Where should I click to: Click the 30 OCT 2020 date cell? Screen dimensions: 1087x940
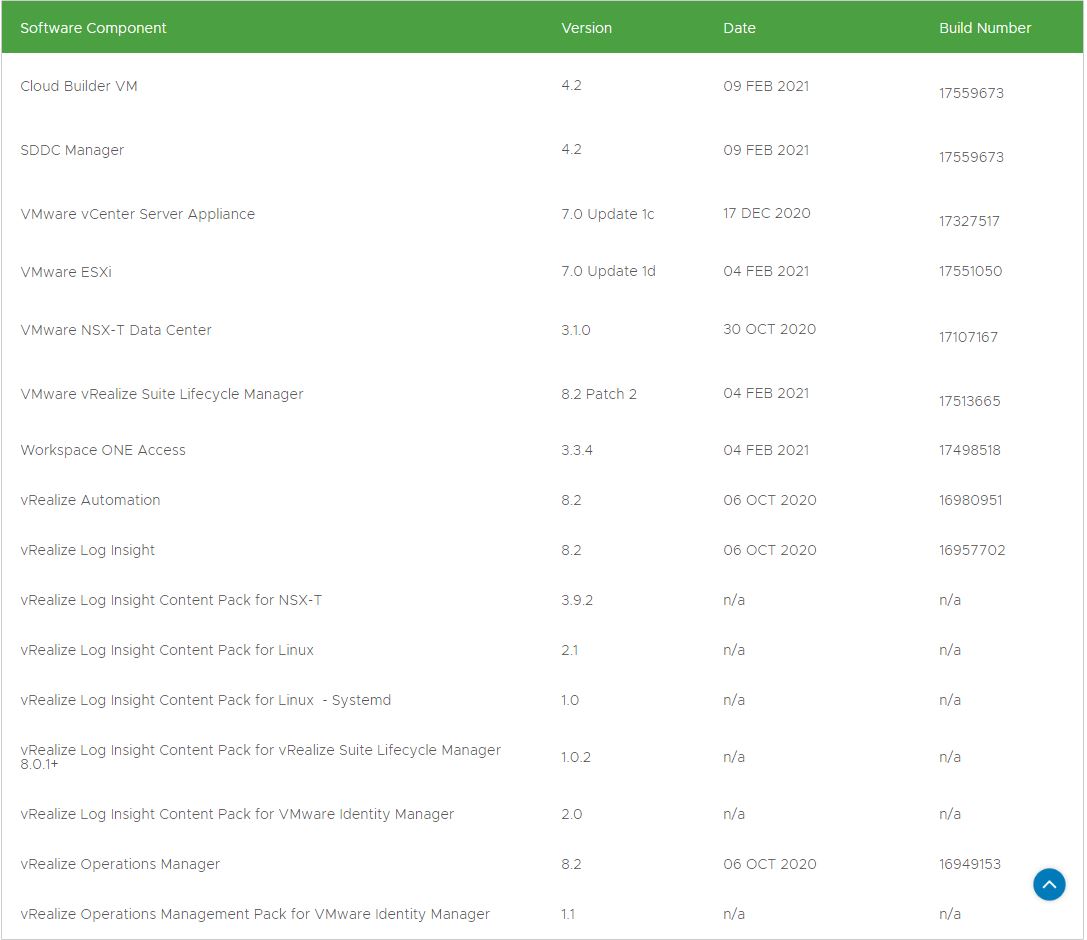[769, 329]
